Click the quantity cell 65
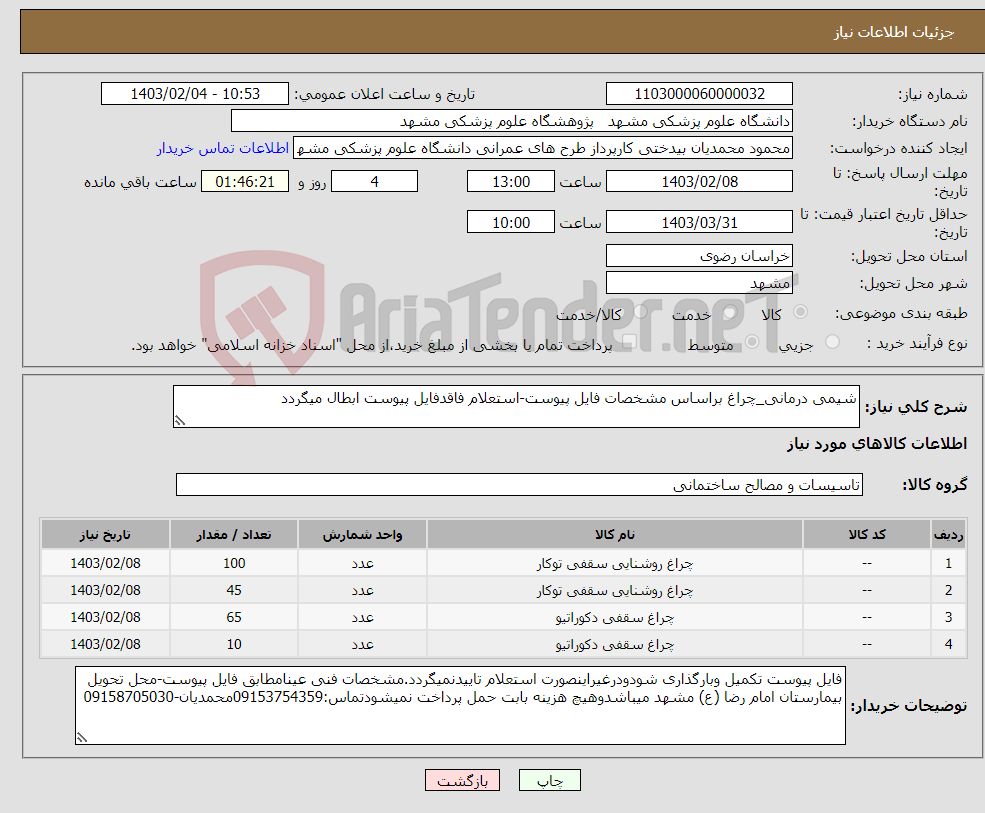985x813 pixels. (234, 618)
